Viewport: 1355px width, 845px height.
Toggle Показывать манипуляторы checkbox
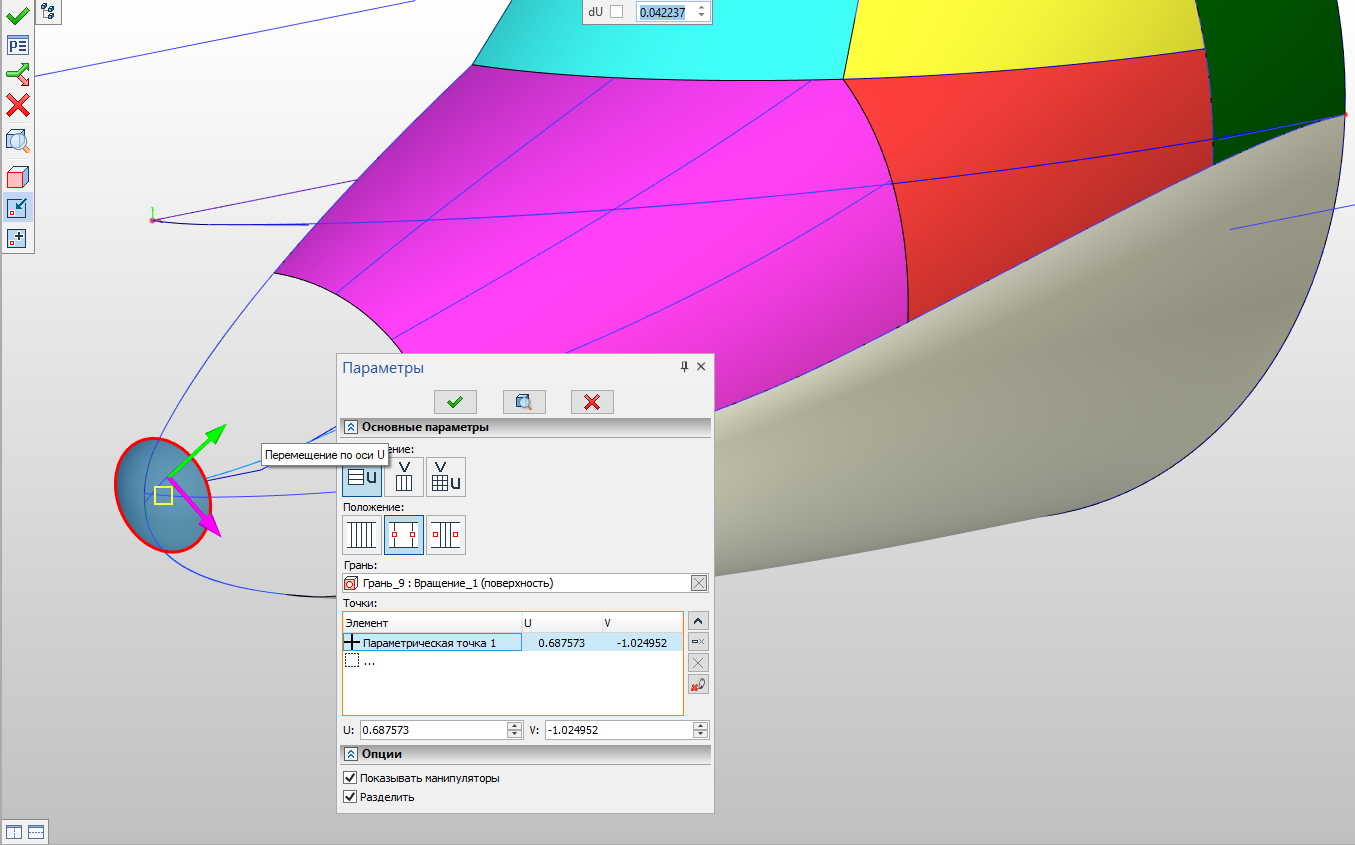[x=350, y=778]
